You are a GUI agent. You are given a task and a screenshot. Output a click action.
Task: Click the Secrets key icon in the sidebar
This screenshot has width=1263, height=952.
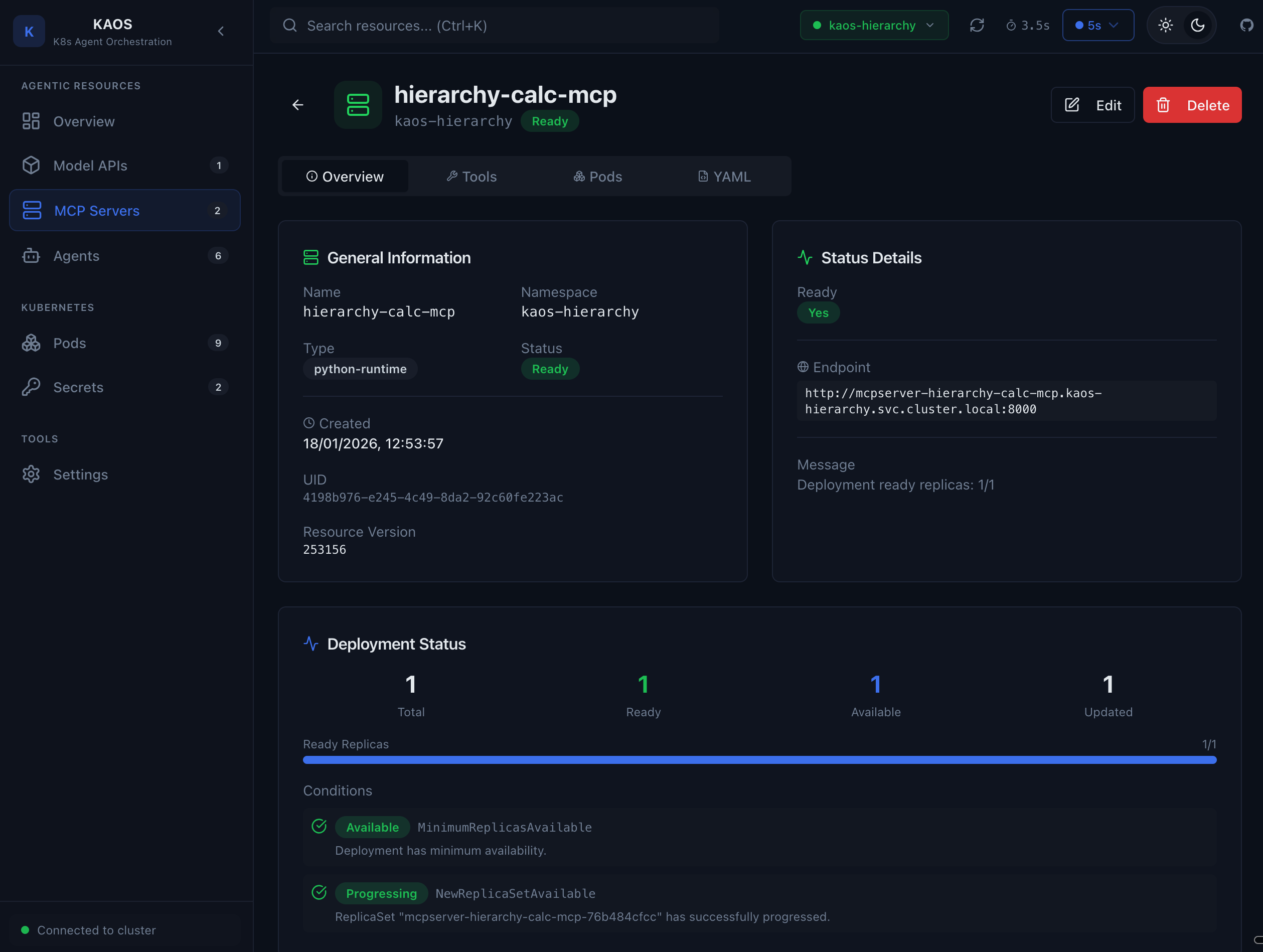pos(31,387)
